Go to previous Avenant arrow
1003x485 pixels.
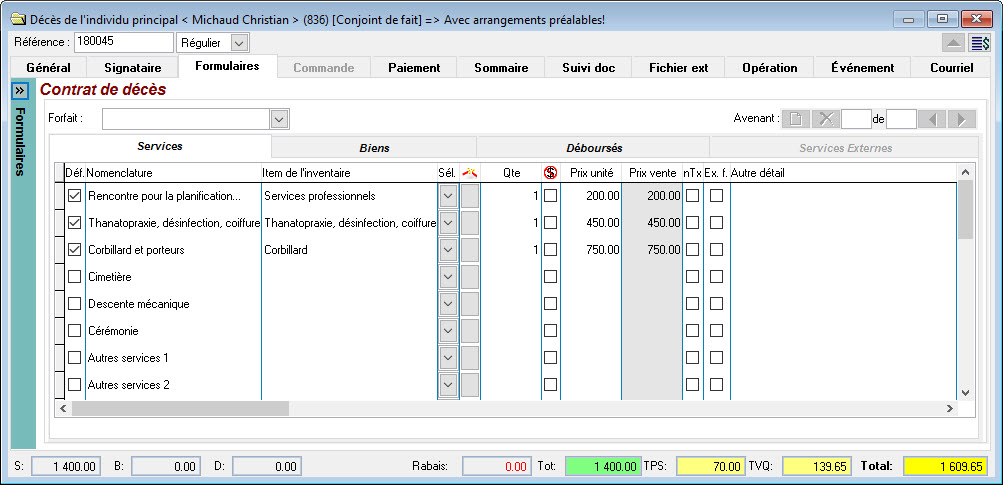click(x=931, y=119)
